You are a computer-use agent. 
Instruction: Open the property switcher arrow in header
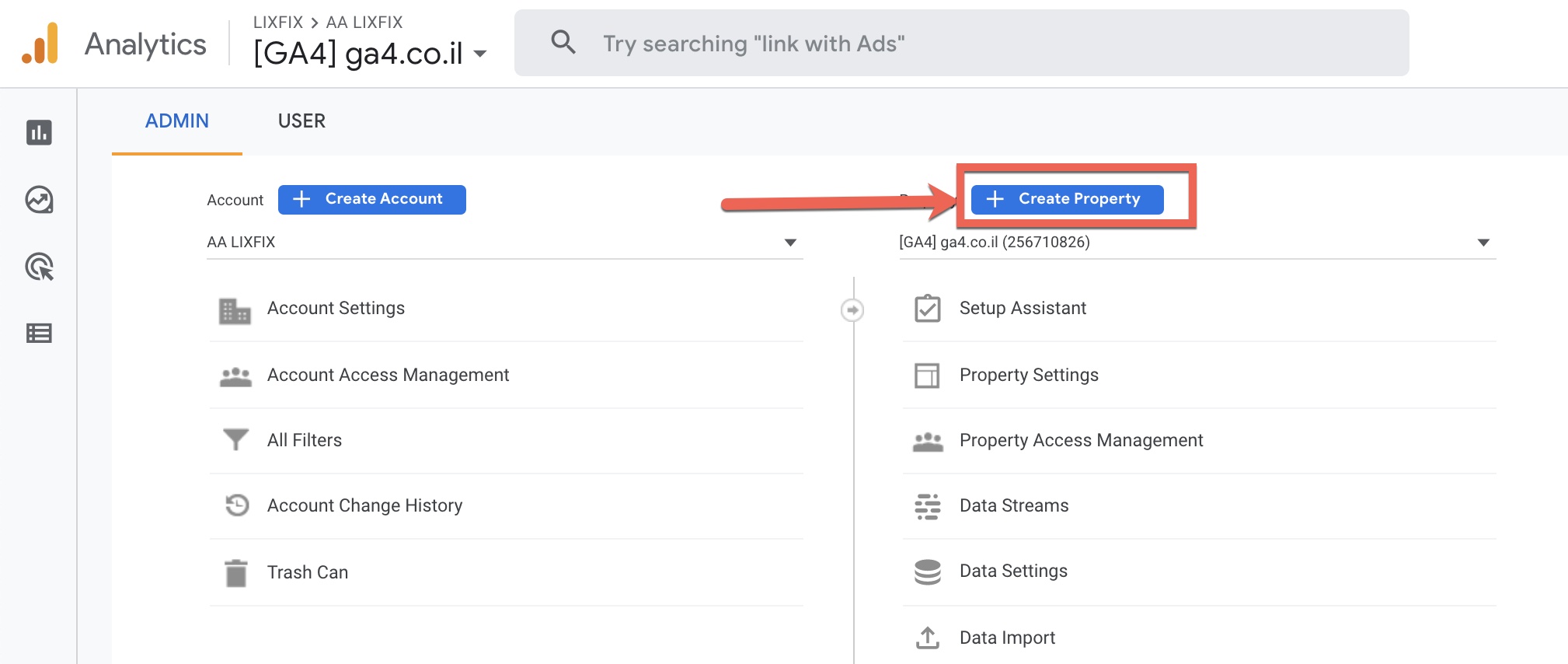coord(480,54)
